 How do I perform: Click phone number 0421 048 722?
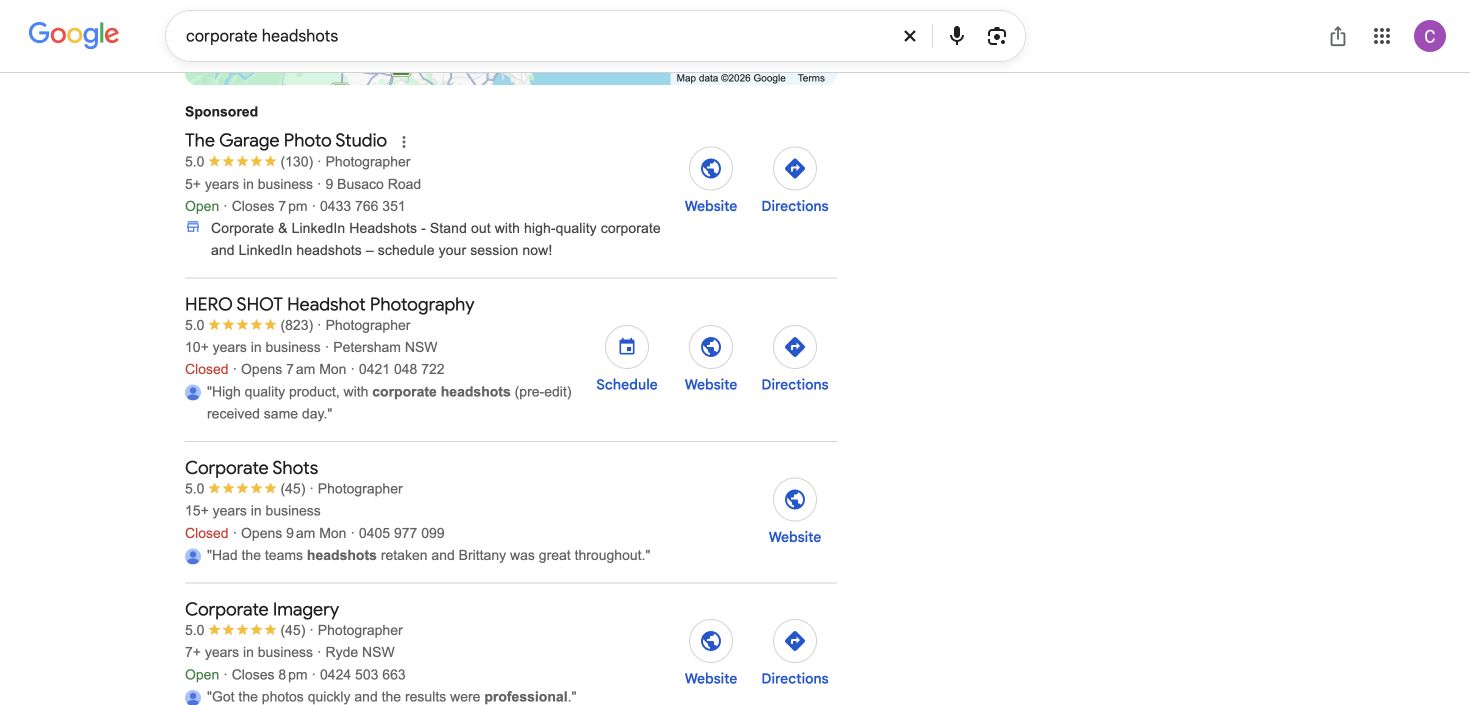(x=402, y=369)
